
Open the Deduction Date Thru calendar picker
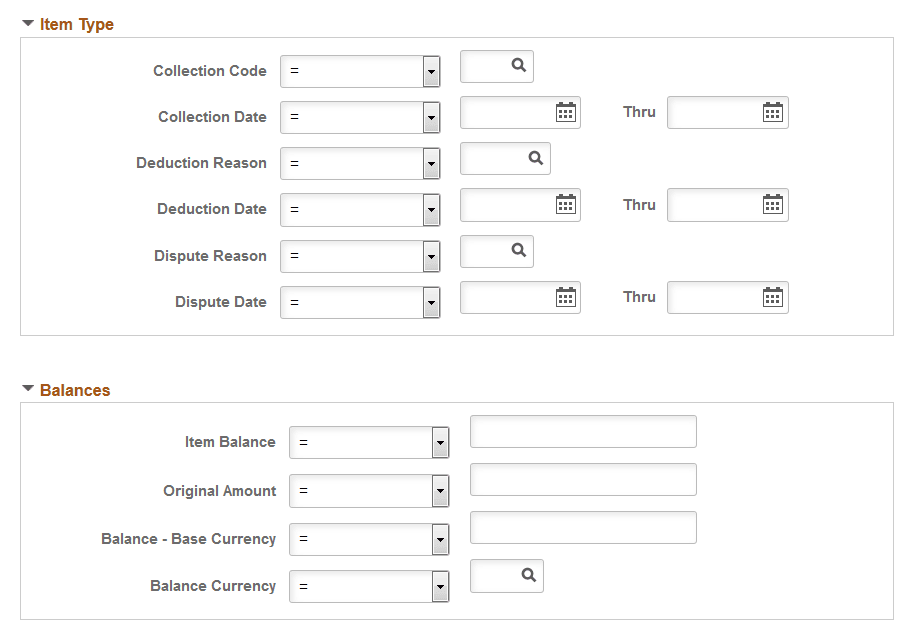click(x=772, y=204)
